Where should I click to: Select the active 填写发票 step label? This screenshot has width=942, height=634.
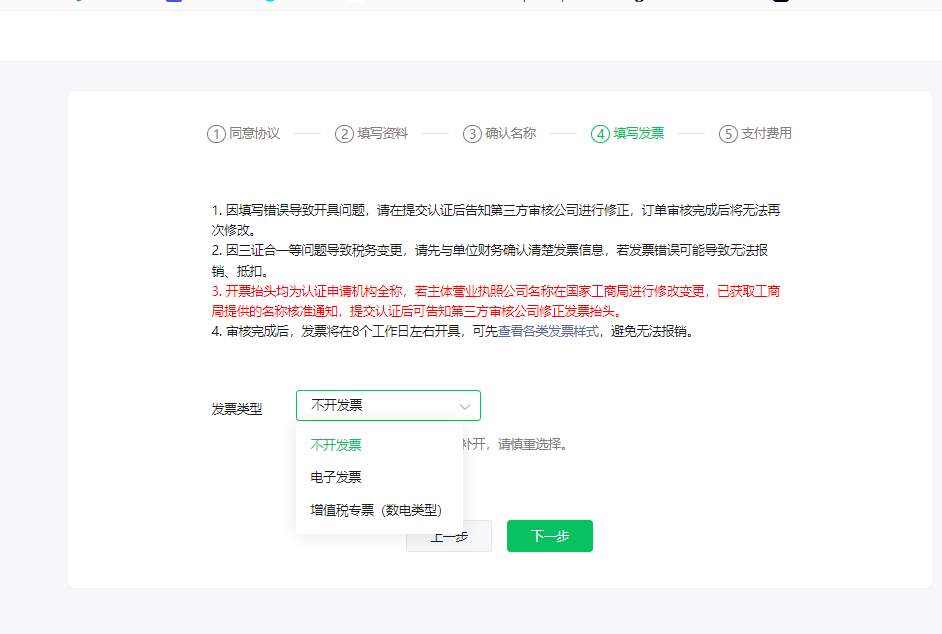tap(638, 134)
